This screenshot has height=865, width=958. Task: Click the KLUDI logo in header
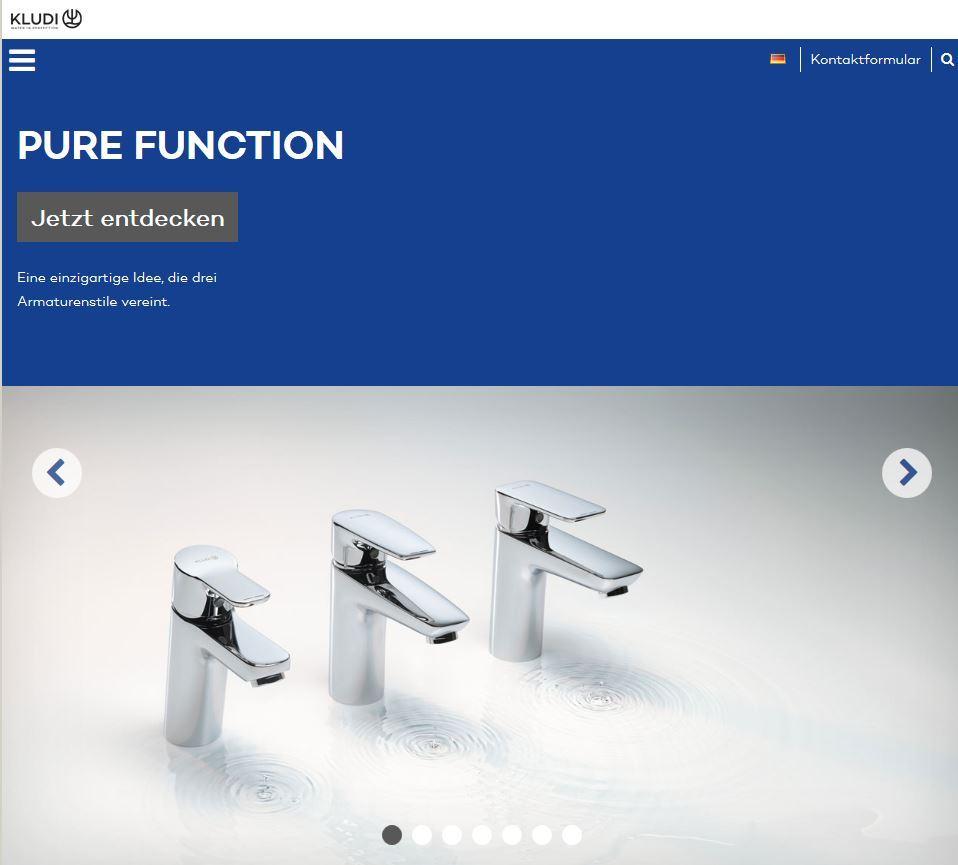click(46, 19)
